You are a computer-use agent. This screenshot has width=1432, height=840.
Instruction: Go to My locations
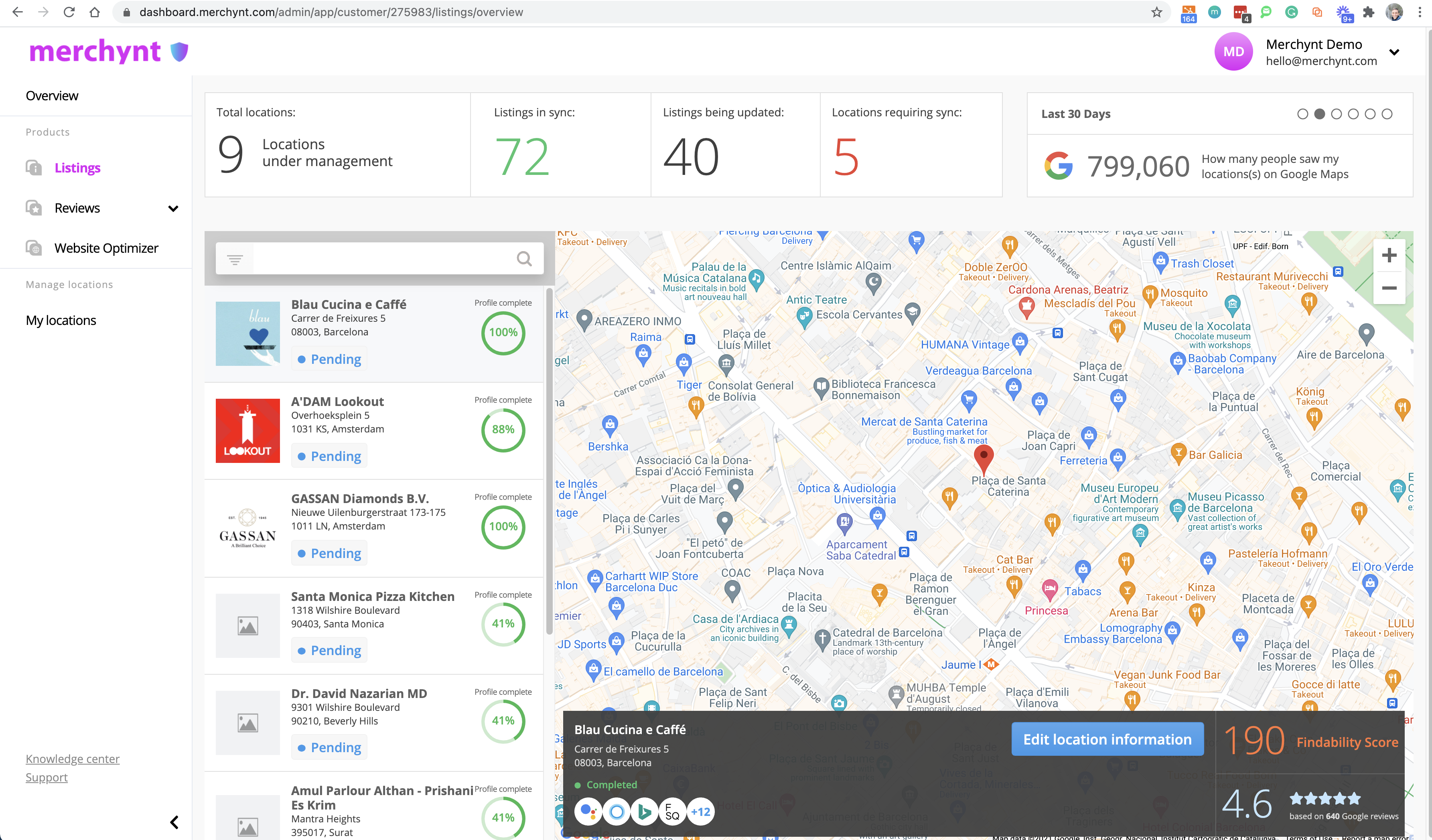[x=61, y=321]
